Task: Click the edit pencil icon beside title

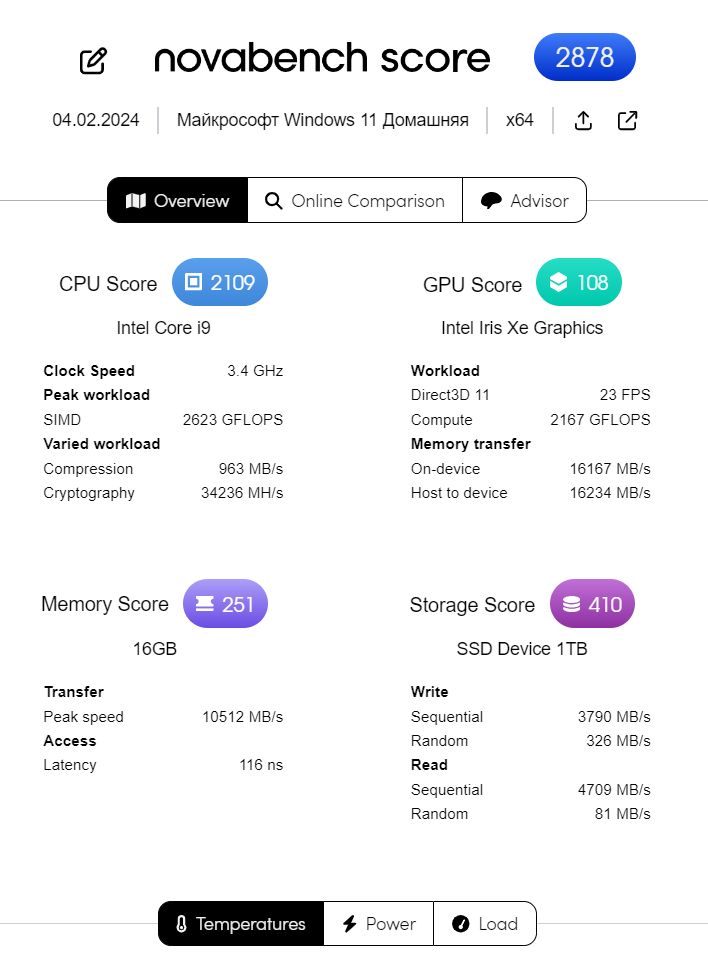Action: pyautogui.click(x=93, y=61)
